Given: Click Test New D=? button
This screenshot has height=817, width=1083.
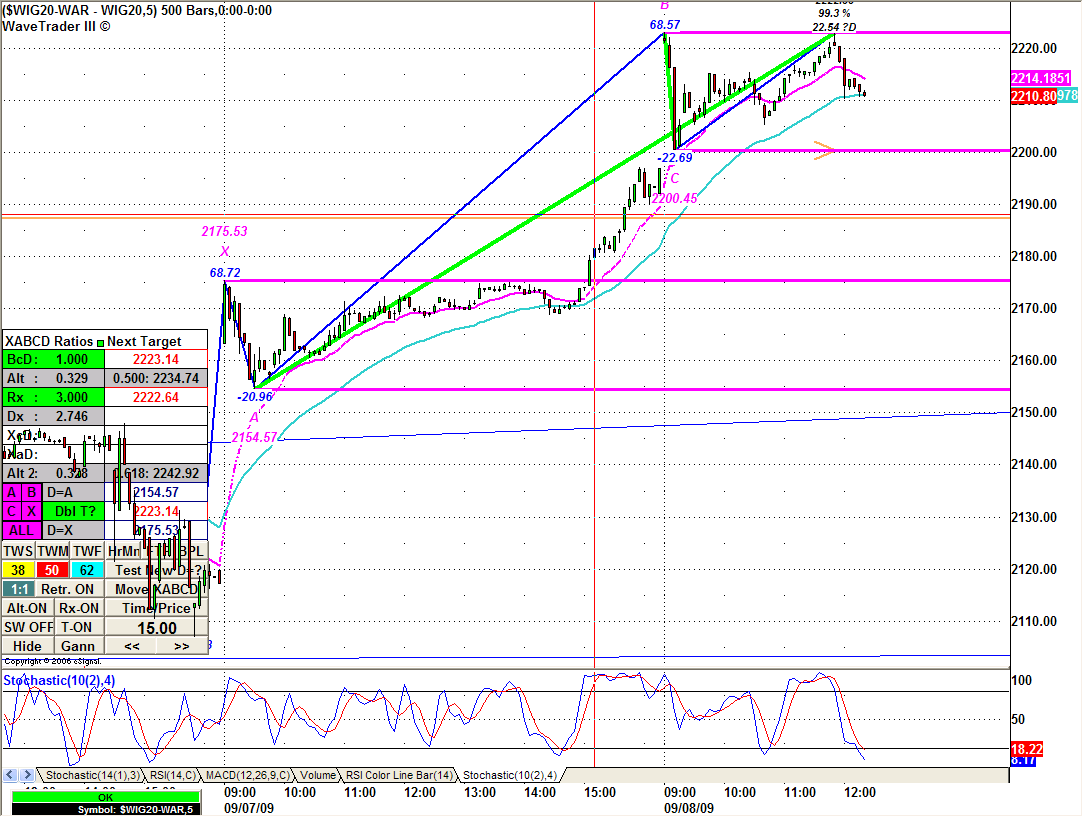Looking at the screenshot, I should pos(157,570).
